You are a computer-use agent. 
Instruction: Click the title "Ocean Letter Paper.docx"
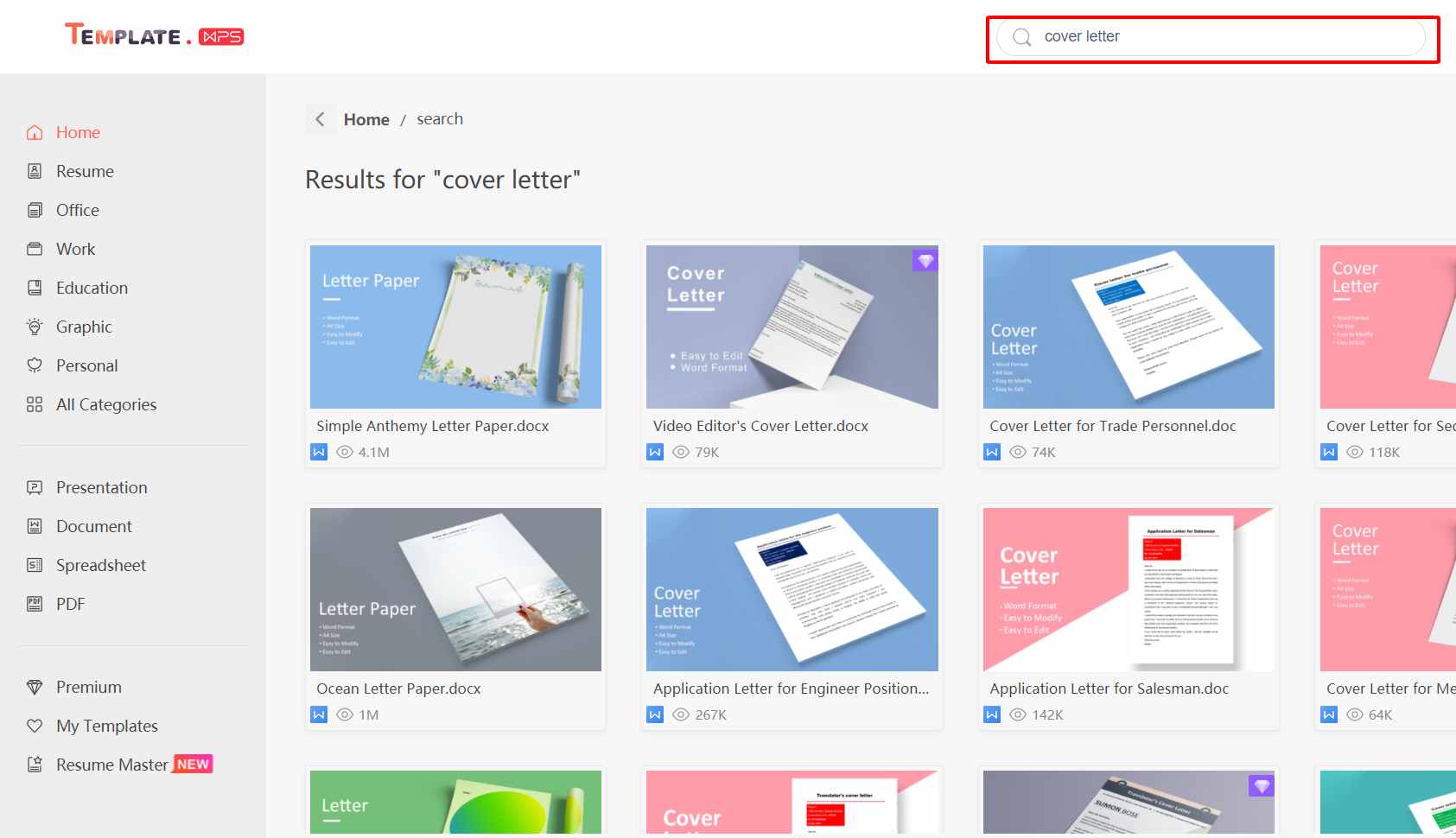(398, 689)
